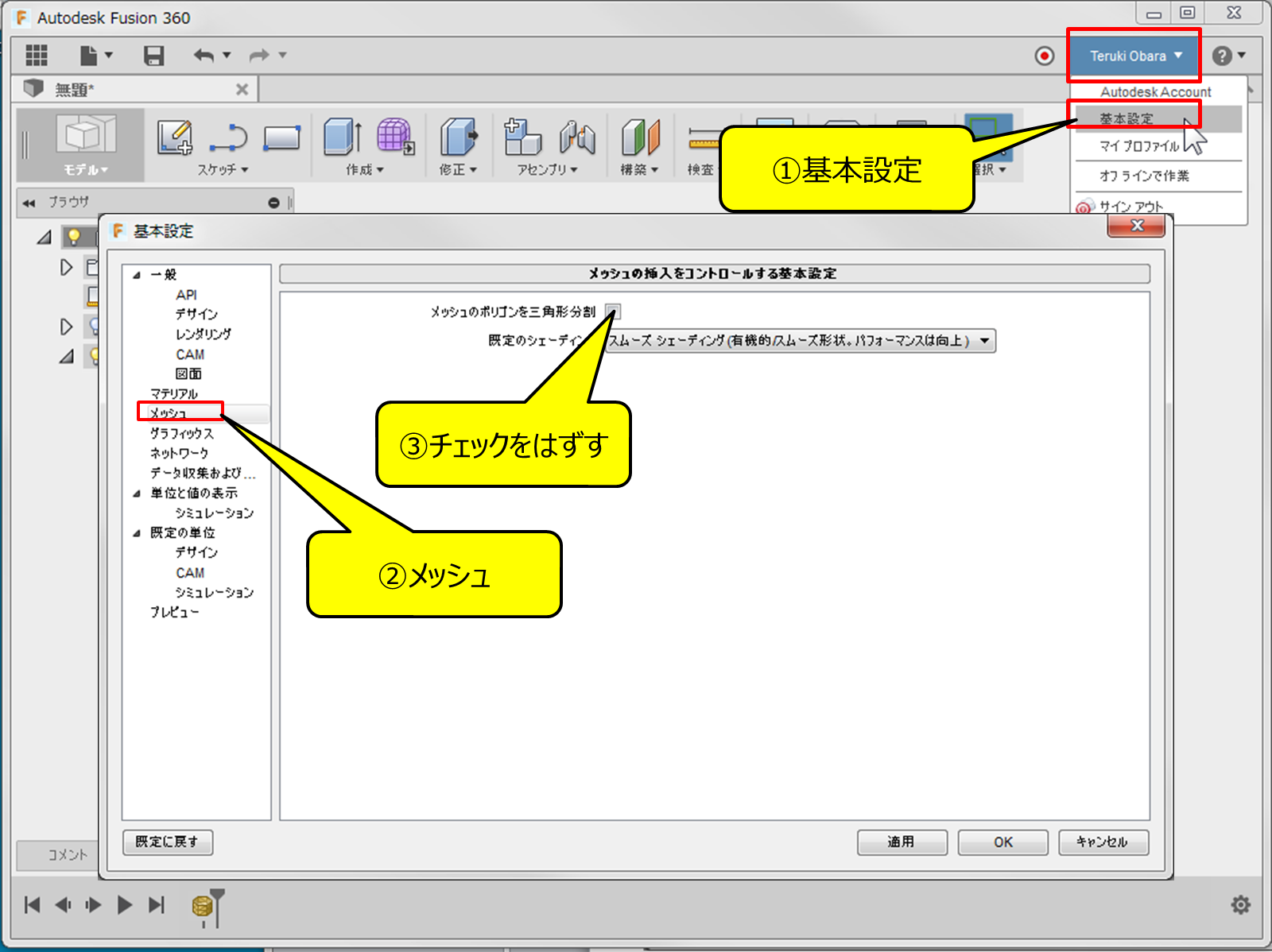Viewport: 1272px width, 952px height.
Task: Choose Autodesk Account from user menu
Action: point(1155,92)
